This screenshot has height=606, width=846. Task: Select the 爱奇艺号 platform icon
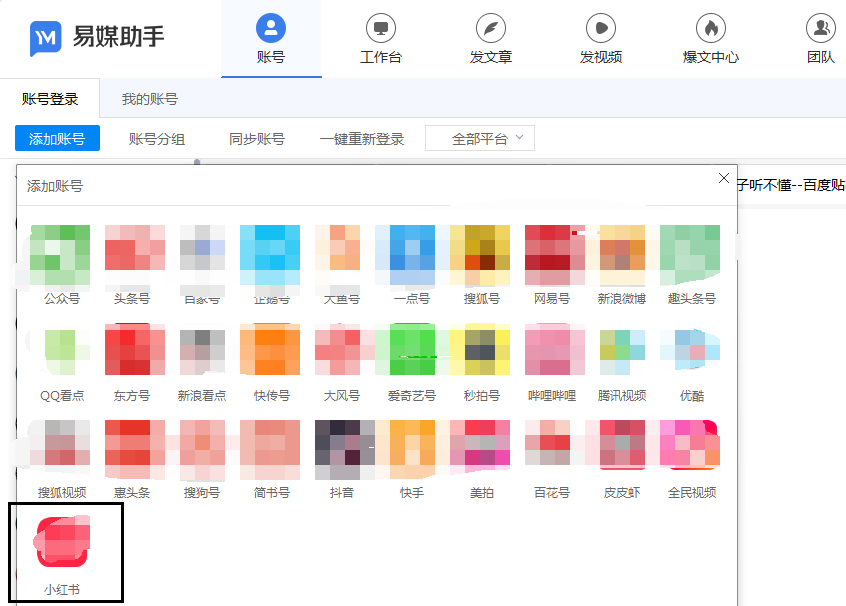[412, 349]
